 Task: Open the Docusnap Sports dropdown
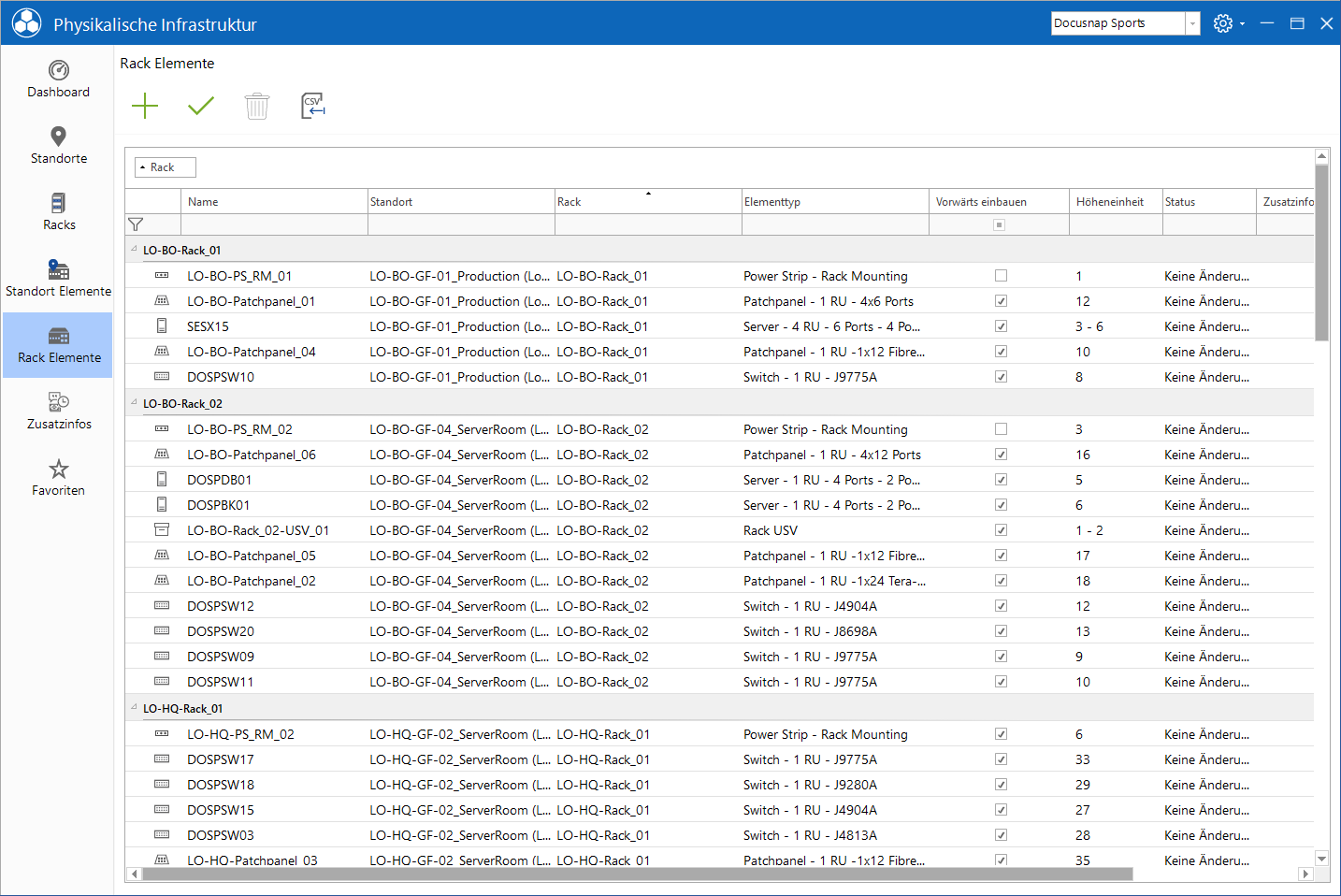[1126, 23]
